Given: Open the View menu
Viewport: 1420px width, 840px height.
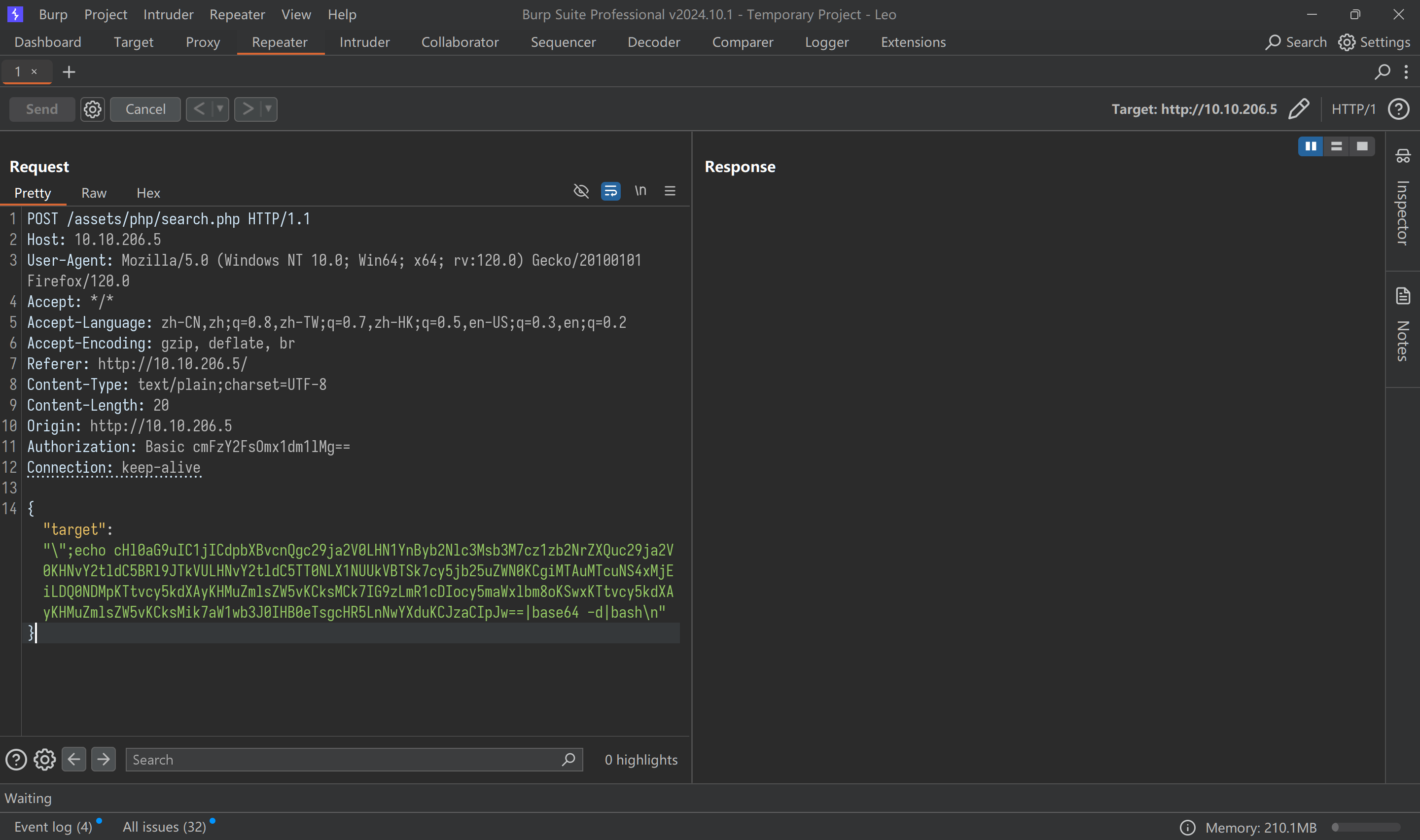Looking at the screenshot, I should tap(296, 14).
